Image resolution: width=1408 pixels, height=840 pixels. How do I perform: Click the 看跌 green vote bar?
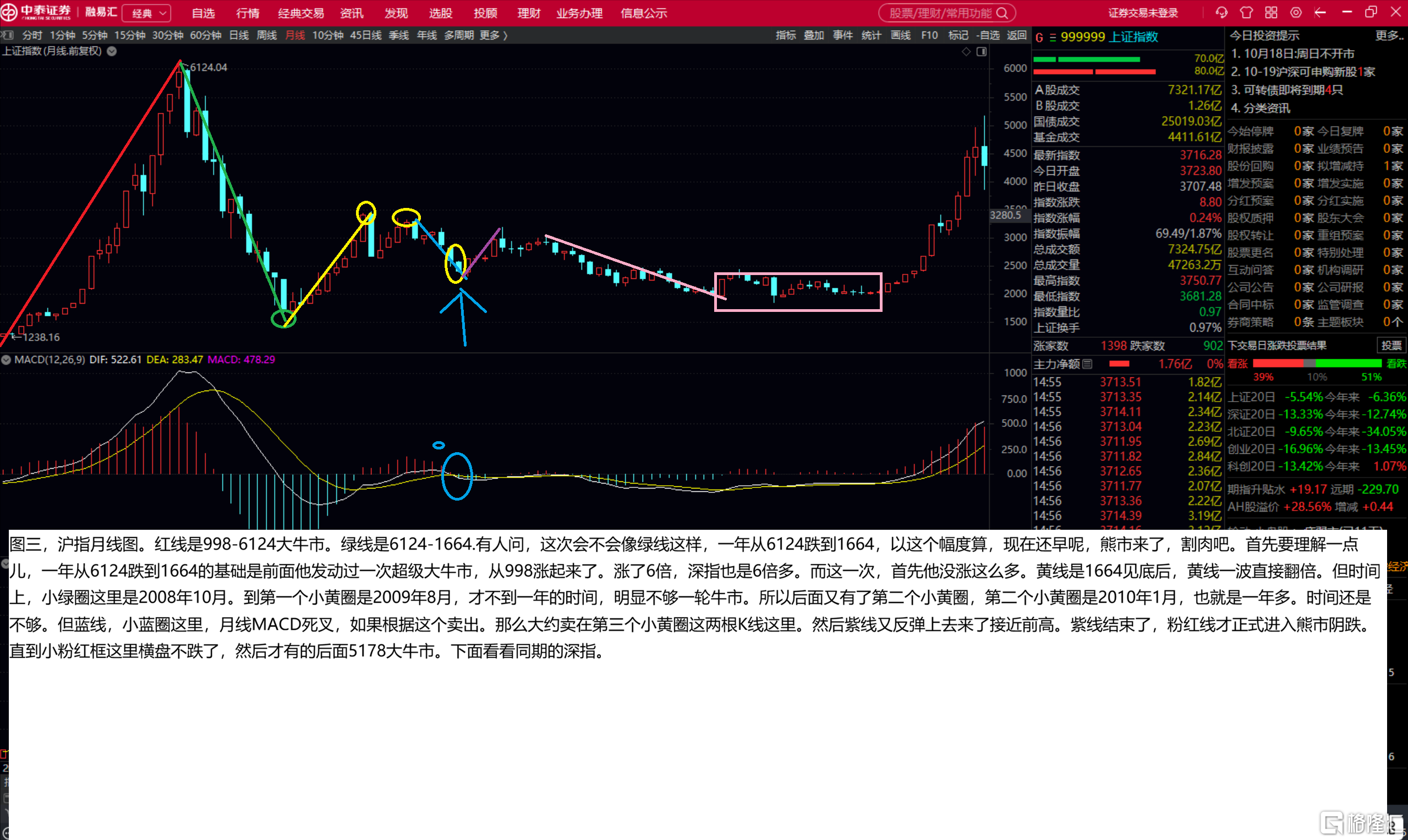tap(1348, 364)
